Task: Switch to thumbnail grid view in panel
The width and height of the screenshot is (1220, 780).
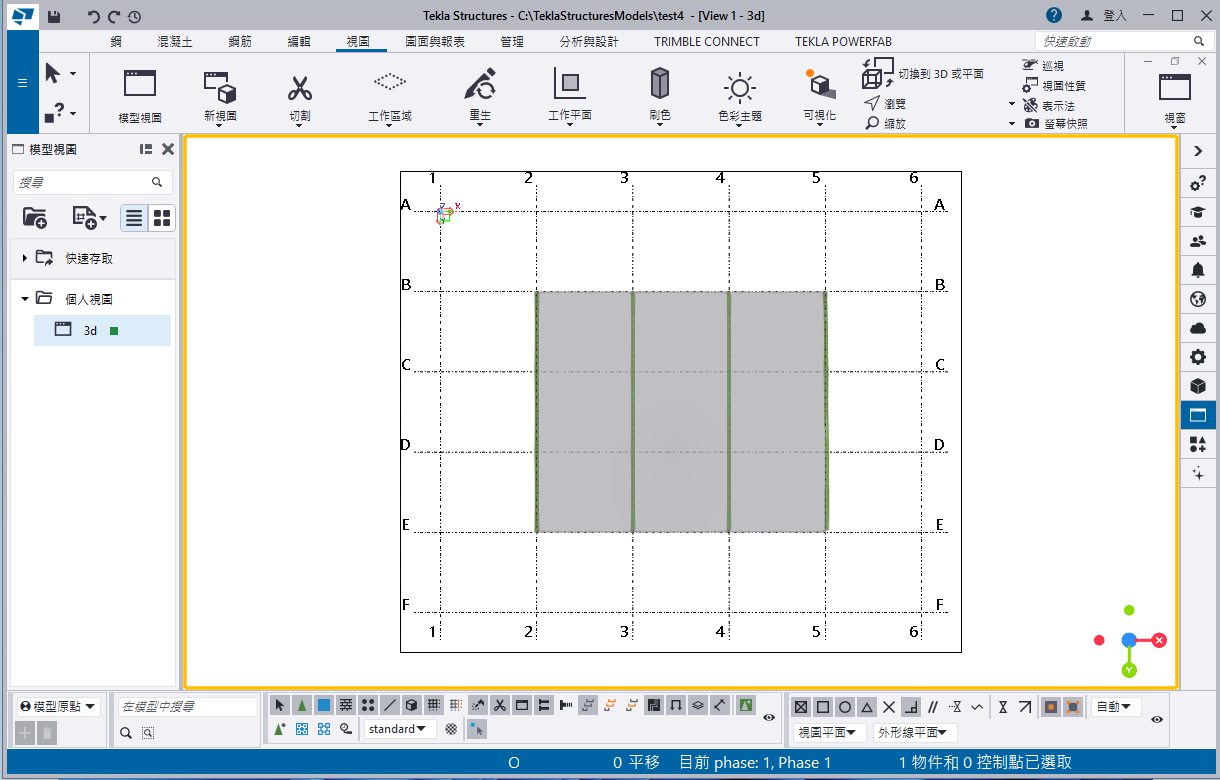Action: pyautogui.click(x=162, y=218)
